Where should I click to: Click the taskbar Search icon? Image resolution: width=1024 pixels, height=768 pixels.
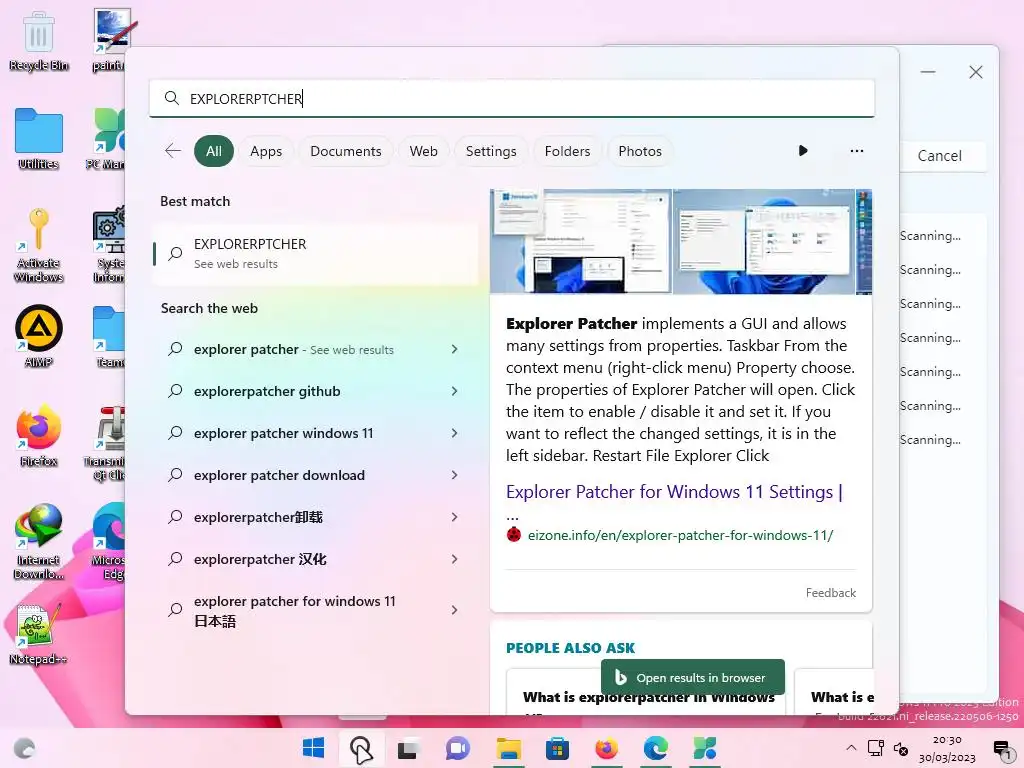[360, 748]
